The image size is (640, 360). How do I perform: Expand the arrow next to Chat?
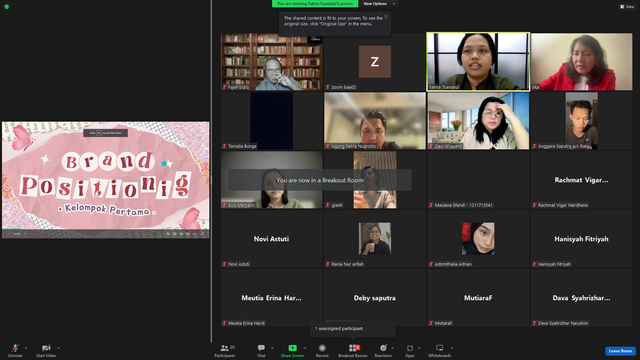click(272, 348)
